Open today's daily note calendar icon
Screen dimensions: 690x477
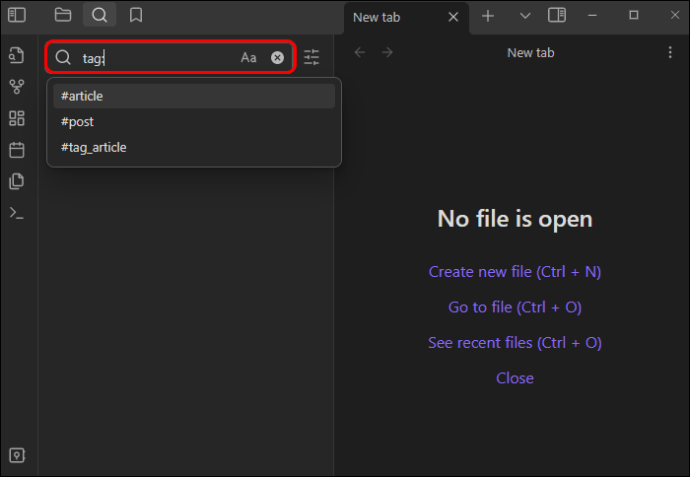[17, 150]
